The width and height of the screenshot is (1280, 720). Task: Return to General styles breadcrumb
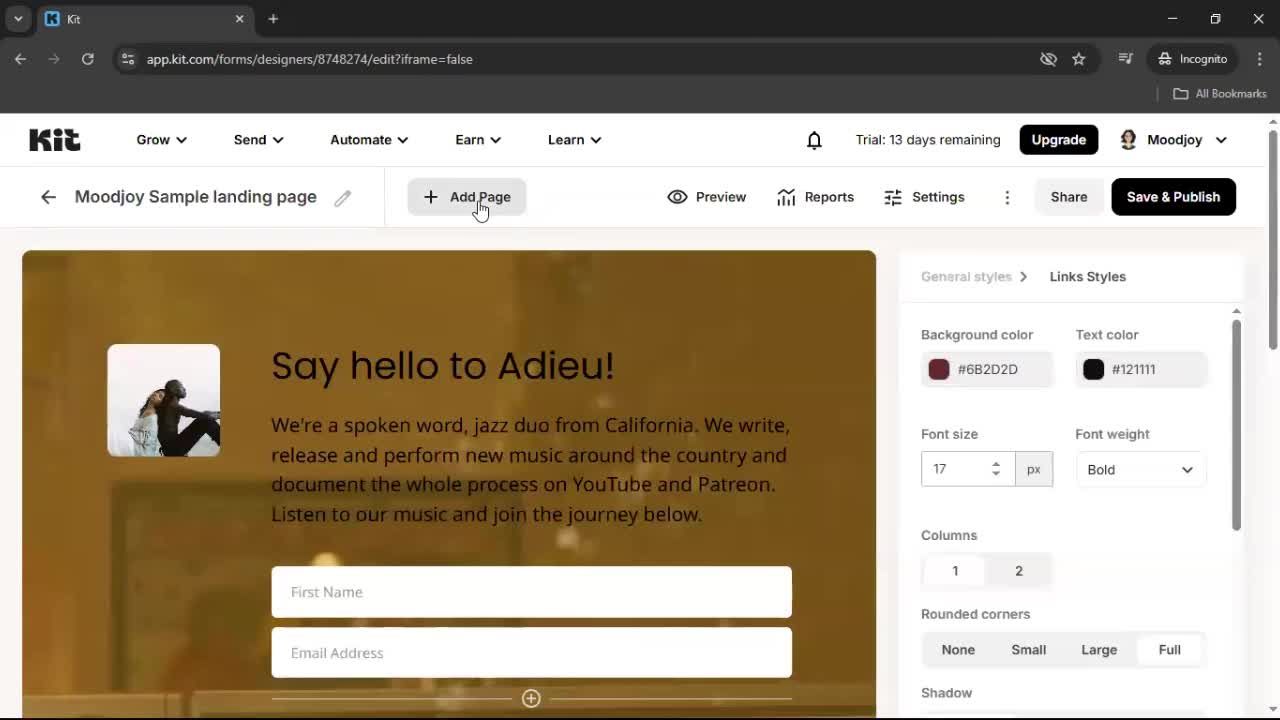(x=964, y=277)
